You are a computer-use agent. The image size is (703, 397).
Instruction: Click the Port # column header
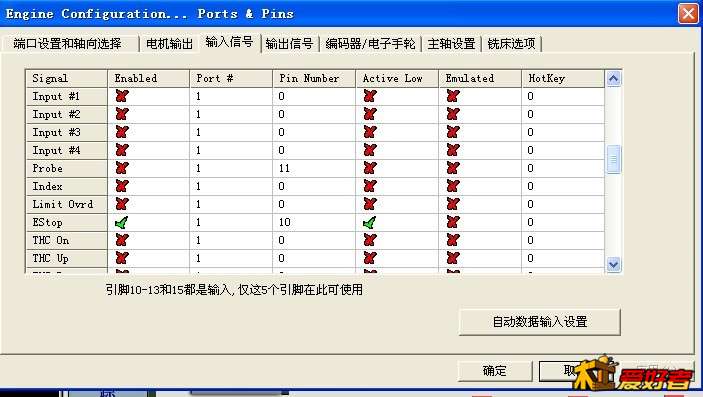tap(231, 79)
